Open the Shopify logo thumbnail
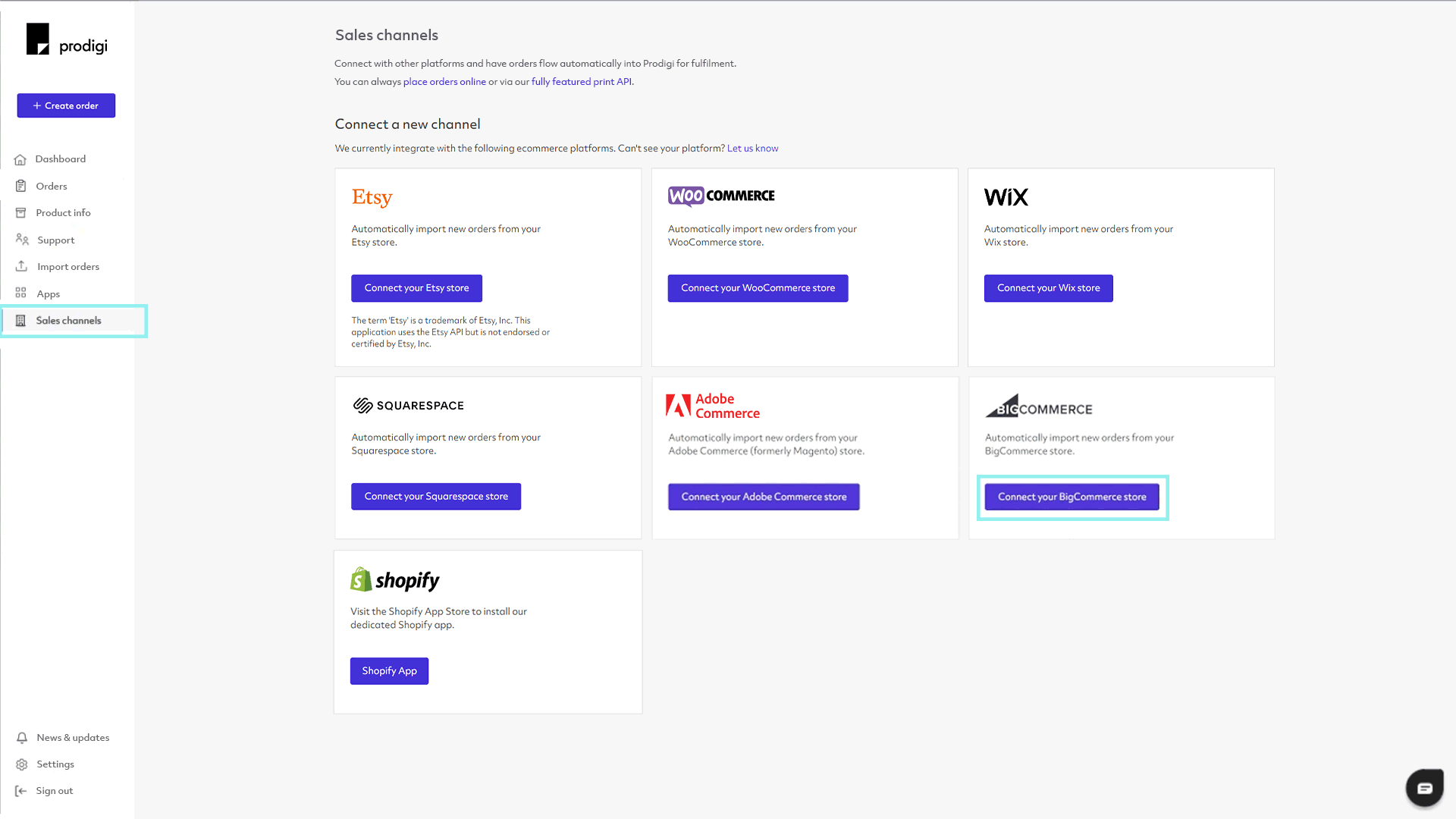Screen dimensions: 1456x819 (x=394, y=579)
